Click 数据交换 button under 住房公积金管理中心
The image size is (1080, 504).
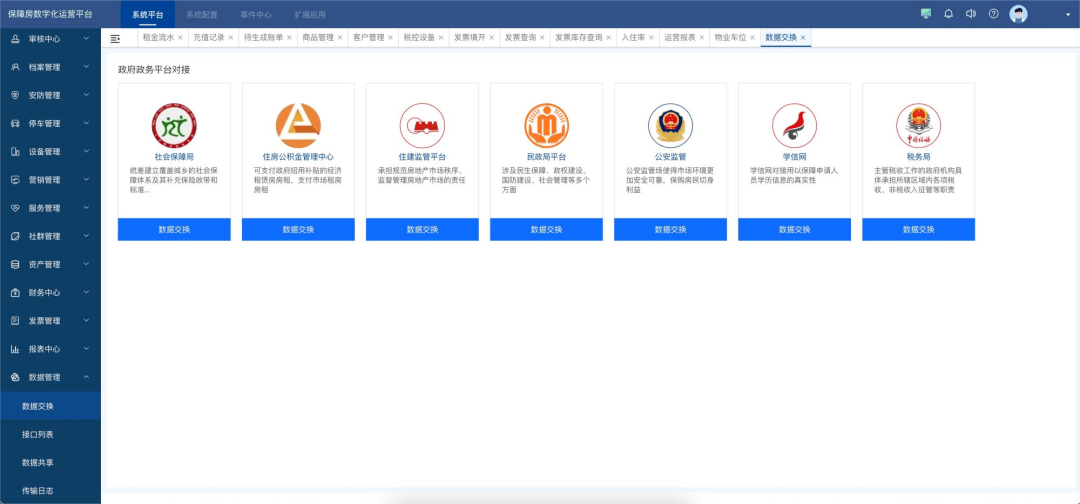pos(298,229)
